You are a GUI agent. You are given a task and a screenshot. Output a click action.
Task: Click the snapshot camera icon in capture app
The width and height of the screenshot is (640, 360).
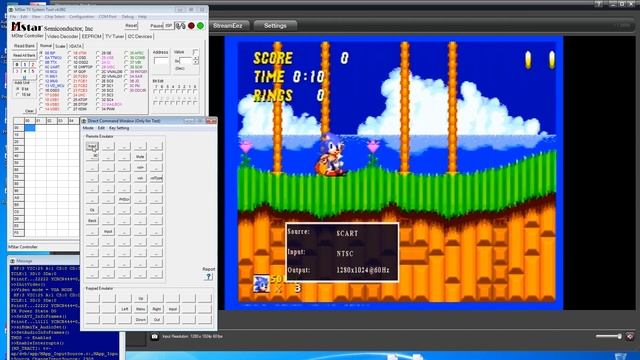click(x=155, y=336)
